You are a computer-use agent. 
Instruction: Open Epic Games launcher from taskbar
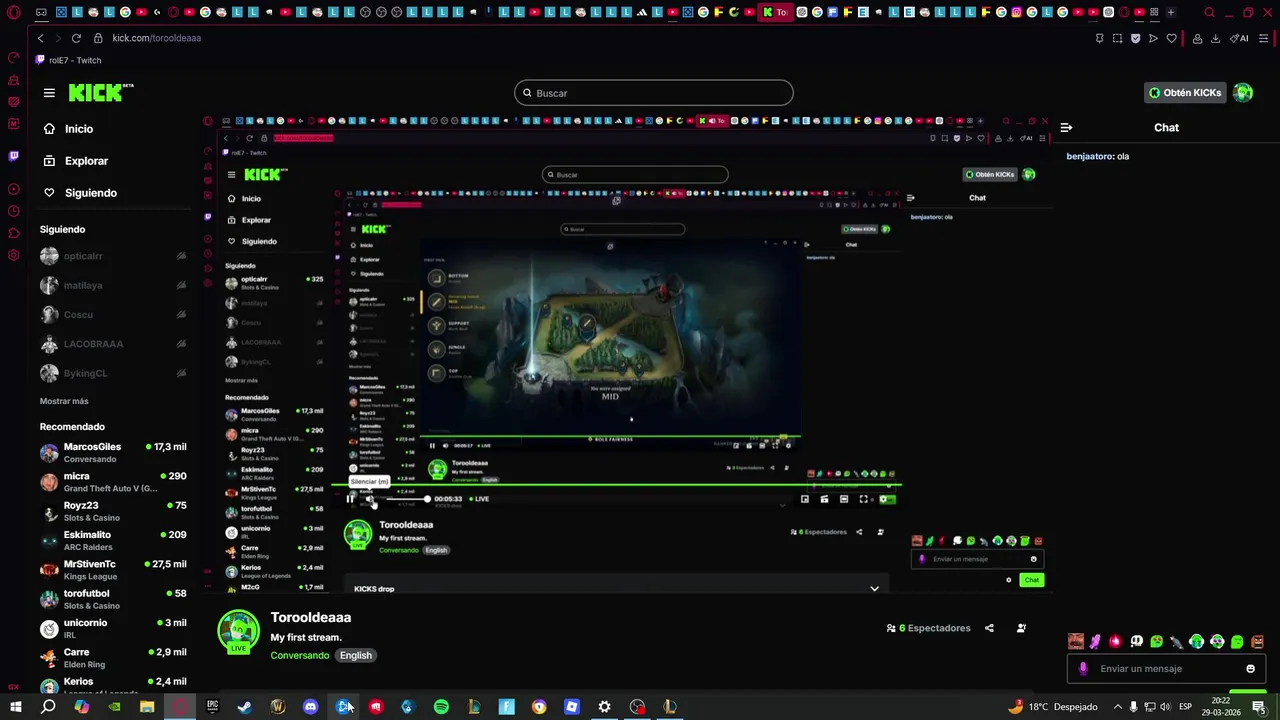212,707
